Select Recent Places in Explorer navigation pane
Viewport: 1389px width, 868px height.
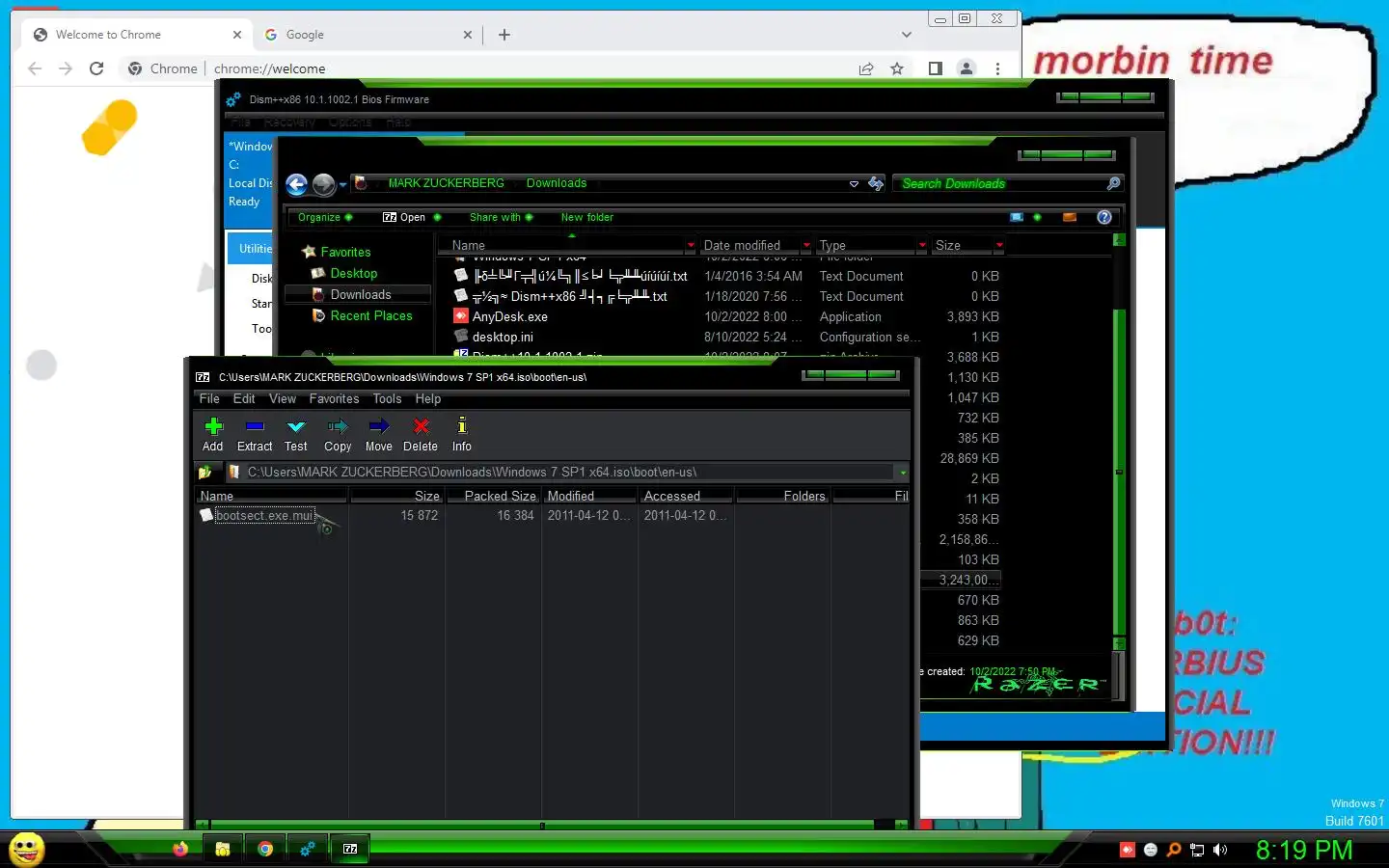[x=370, y=315]
